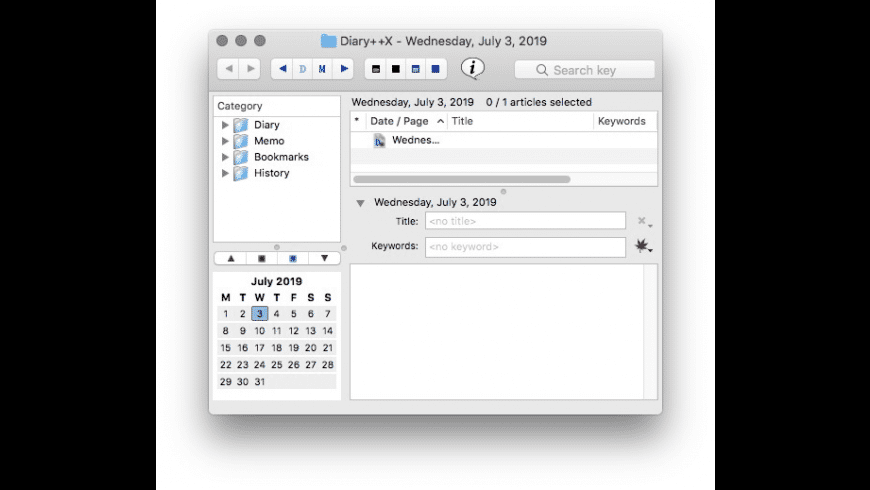The height and width of the screenshot is (490, 870).
Task: Click the folder icon in window title
Action: point(328,41)
